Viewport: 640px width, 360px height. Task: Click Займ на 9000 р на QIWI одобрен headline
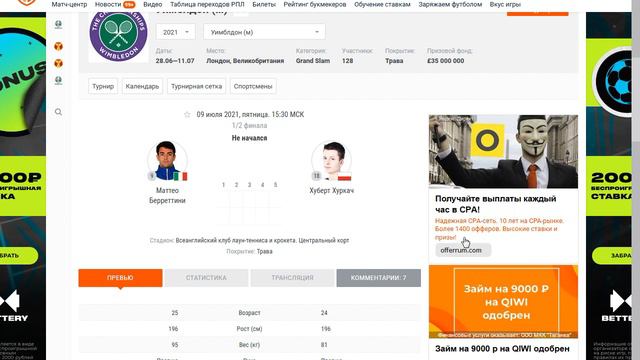[x=502, y=349]
